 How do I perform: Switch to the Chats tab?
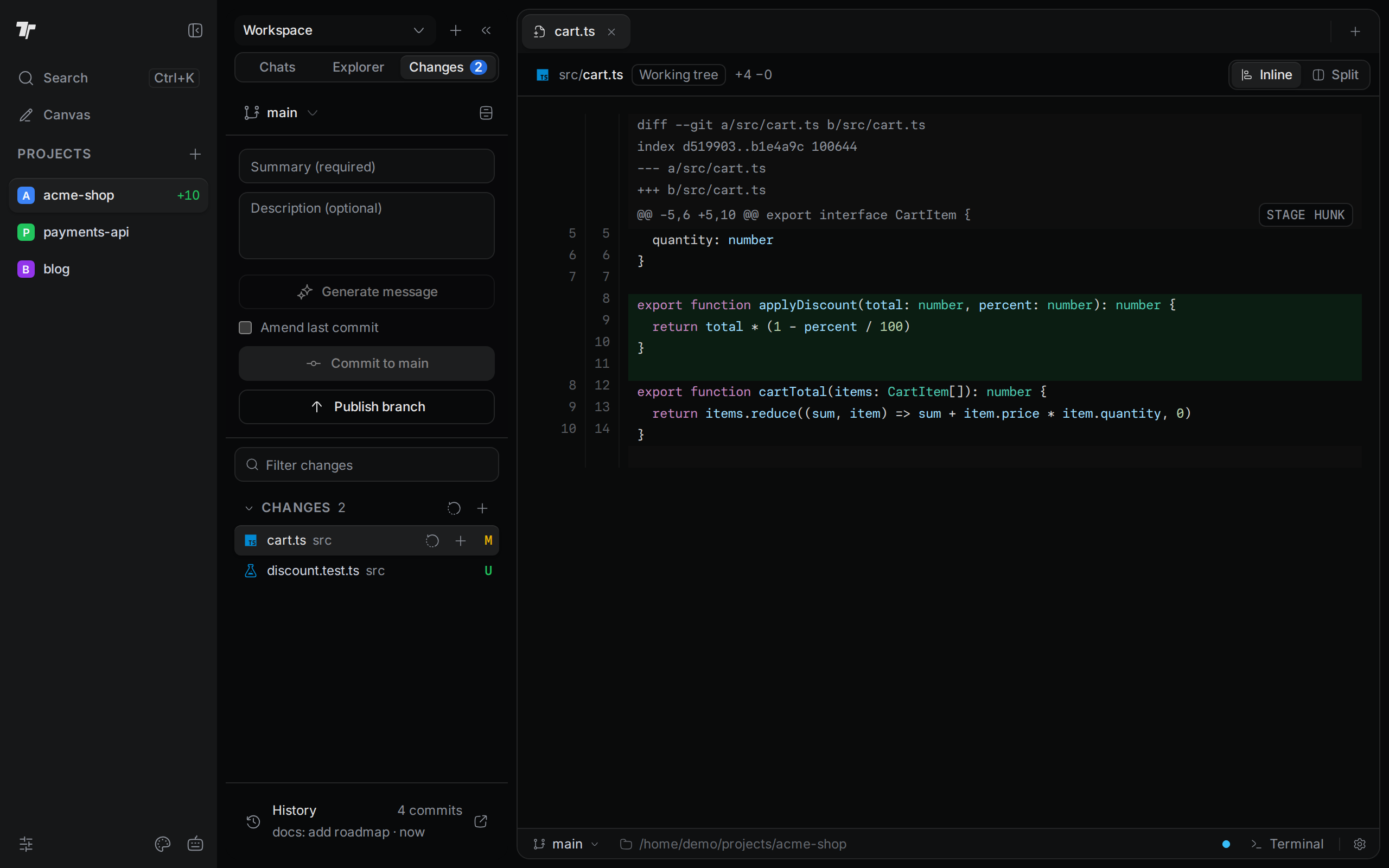(277, 67)
